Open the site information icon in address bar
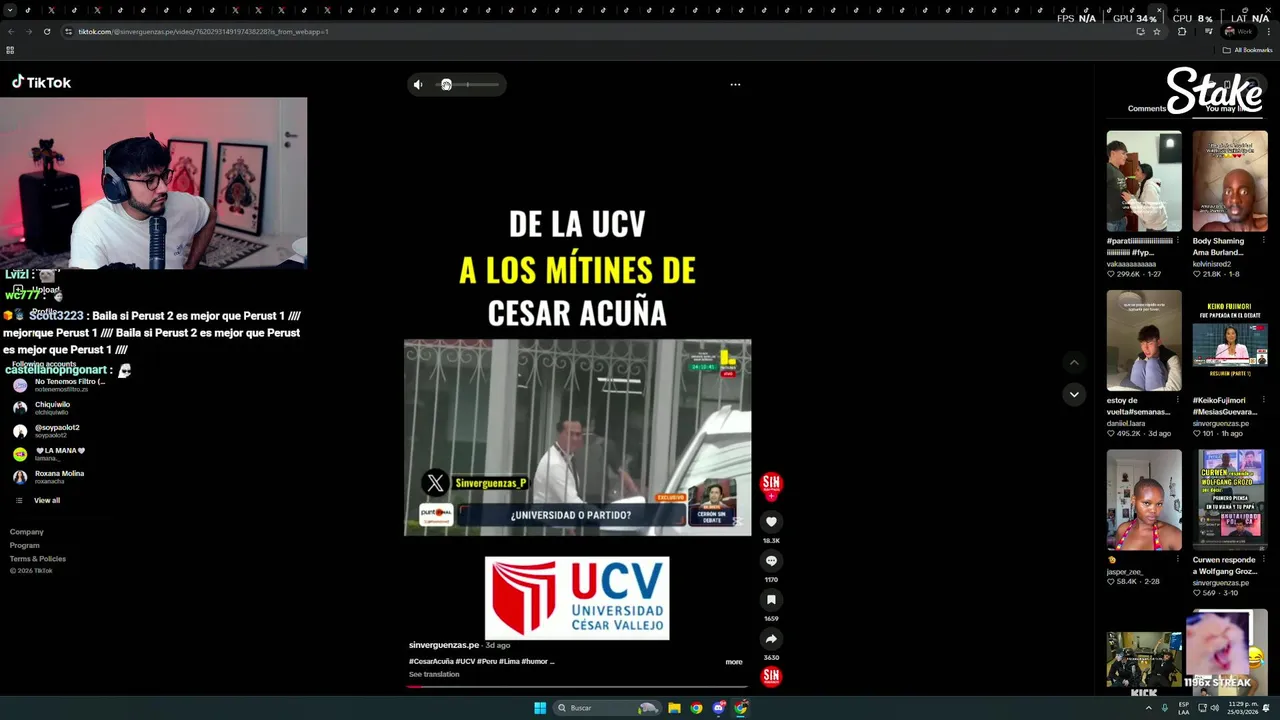 pyautogui.click(x=68, y=32)
